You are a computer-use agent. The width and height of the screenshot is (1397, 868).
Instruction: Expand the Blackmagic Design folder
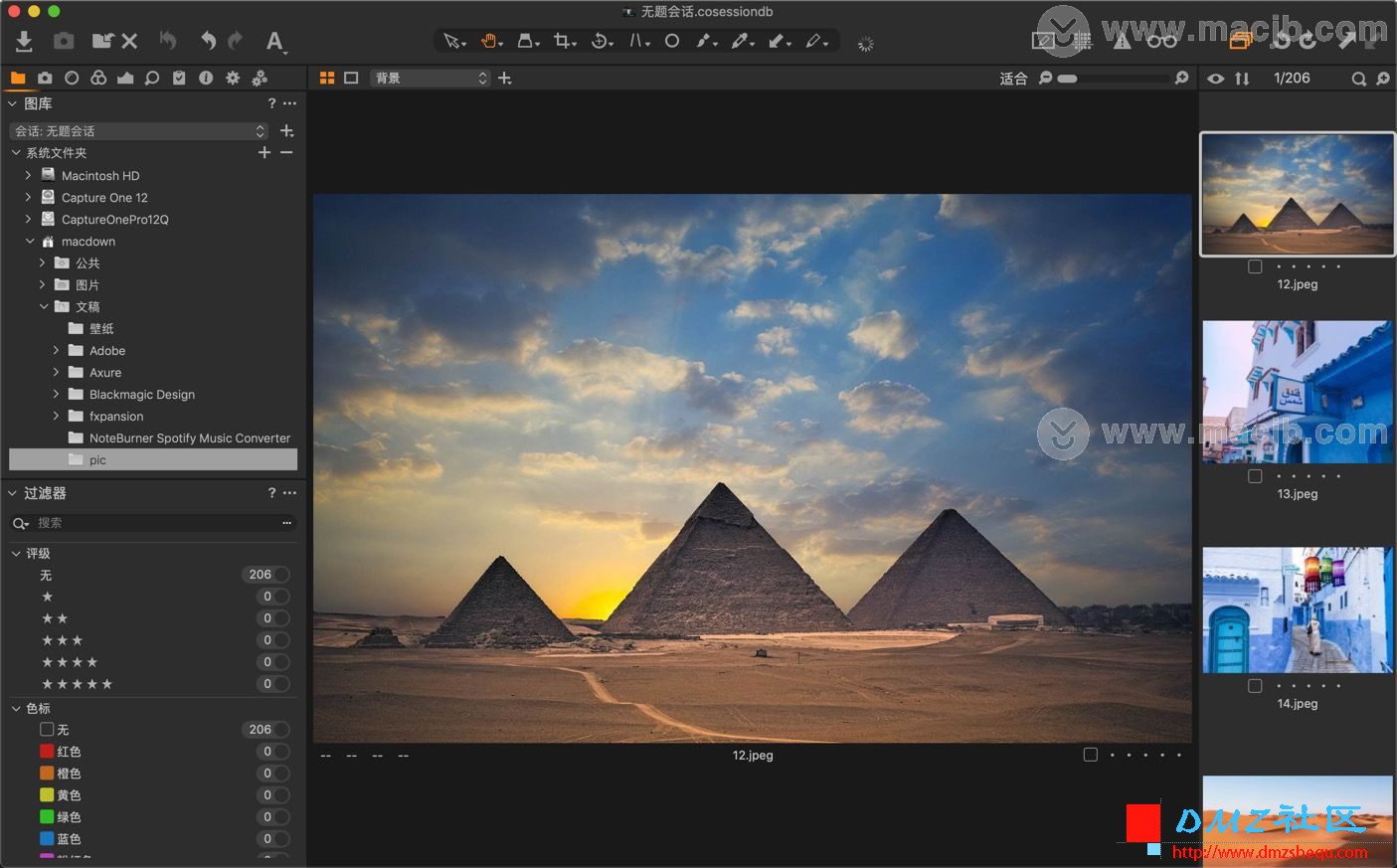click(56, 394)
